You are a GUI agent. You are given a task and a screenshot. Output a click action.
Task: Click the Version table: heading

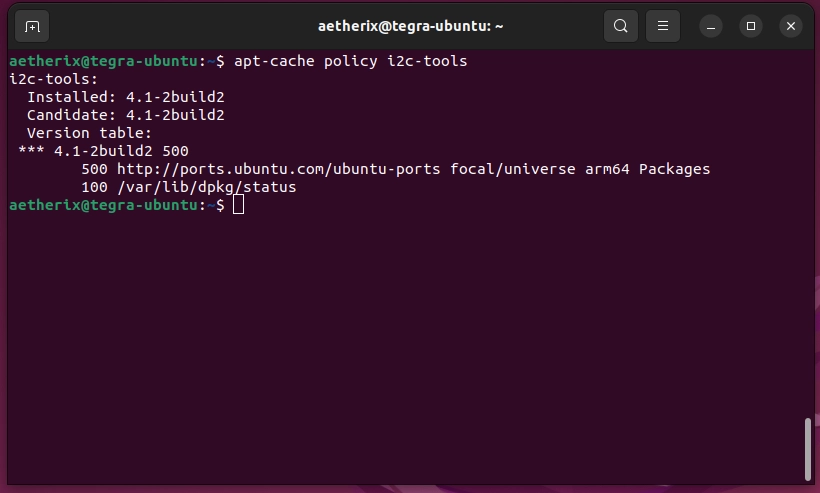89,133
